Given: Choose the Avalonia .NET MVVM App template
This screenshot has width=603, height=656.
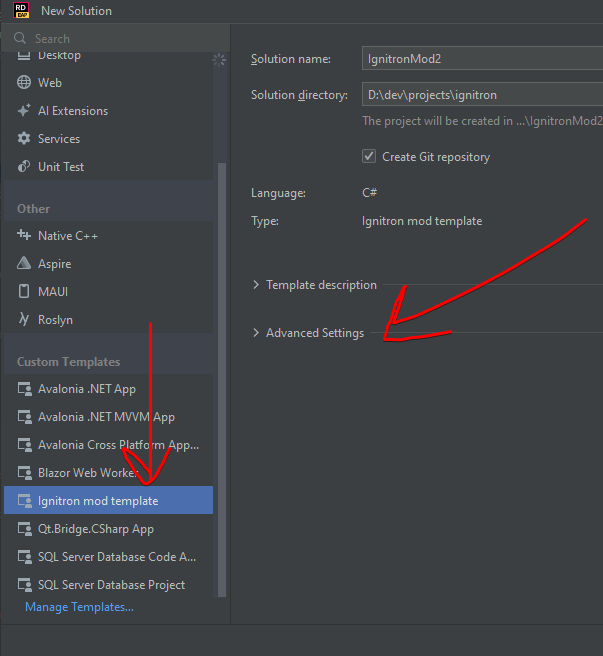Looking at the screenshot, I should (108, 417).
